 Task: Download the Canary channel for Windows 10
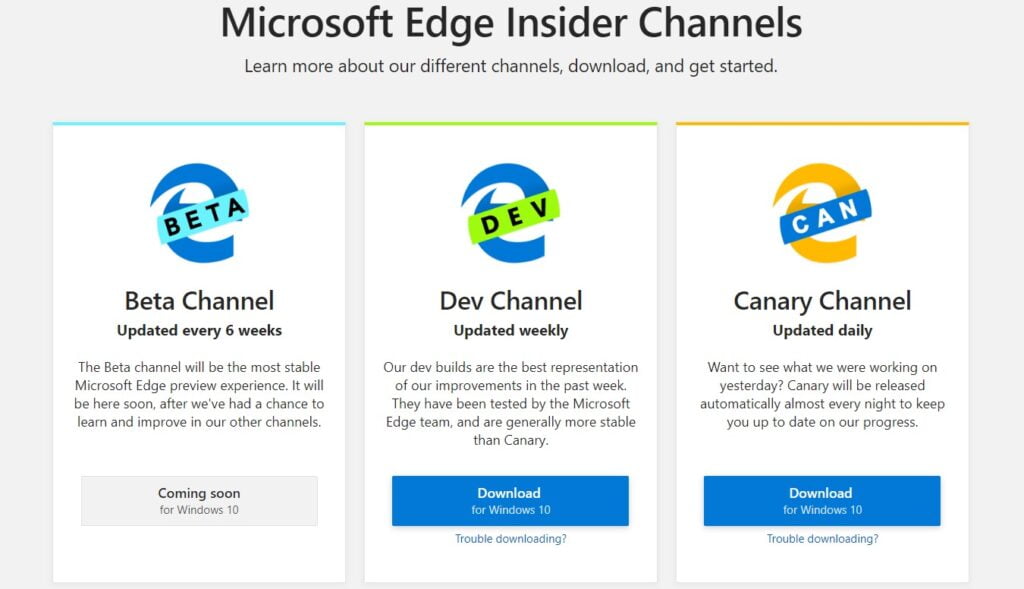pyautogui.click(x=821, y=500)
